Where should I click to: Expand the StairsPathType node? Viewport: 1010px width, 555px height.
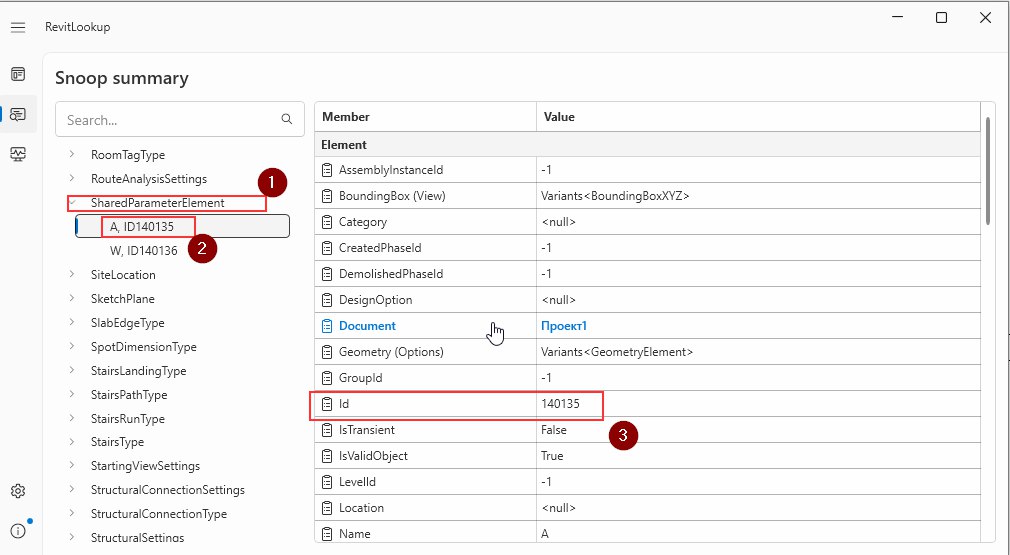[72, 395]
